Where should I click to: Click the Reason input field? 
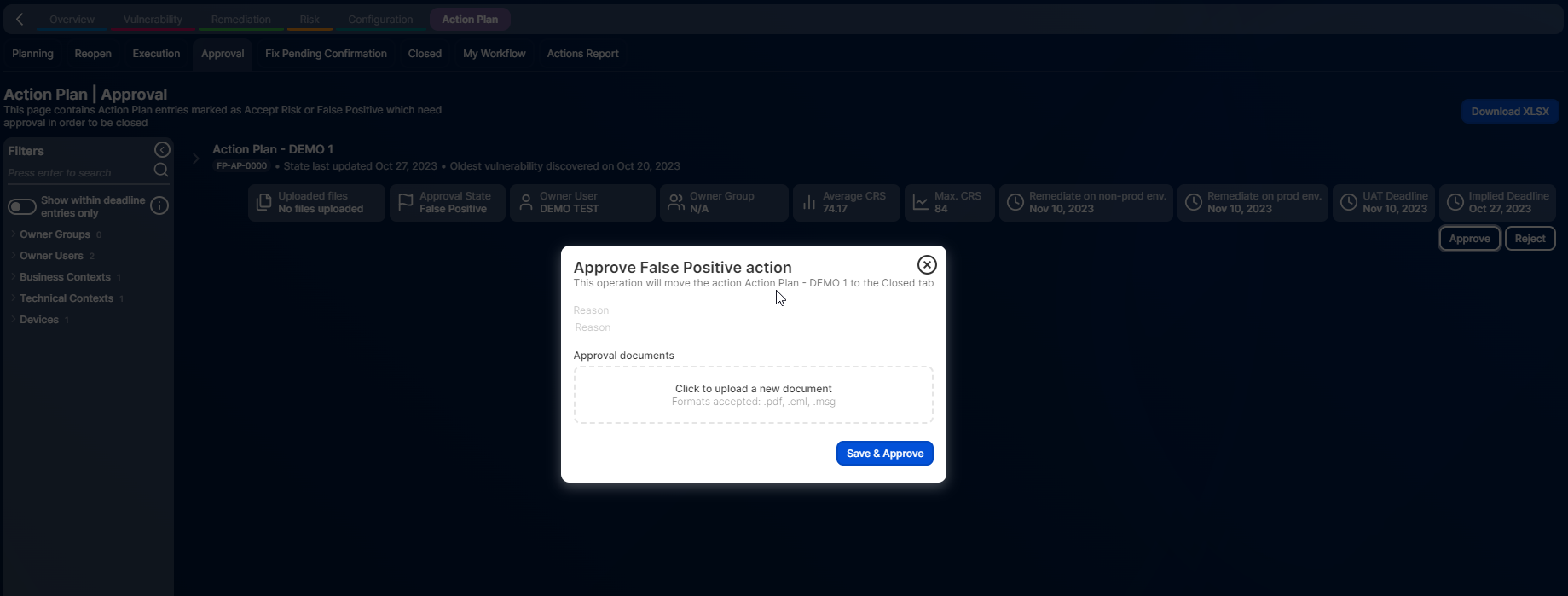click(753, 327)
